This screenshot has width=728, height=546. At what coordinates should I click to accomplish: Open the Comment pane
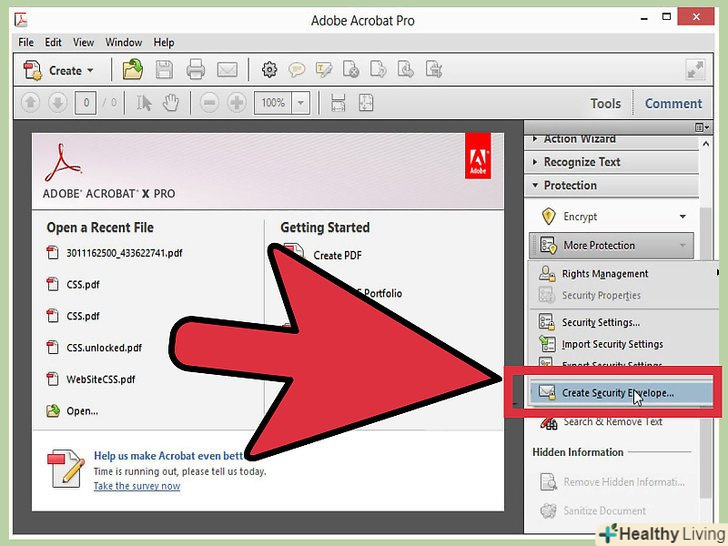673,103
